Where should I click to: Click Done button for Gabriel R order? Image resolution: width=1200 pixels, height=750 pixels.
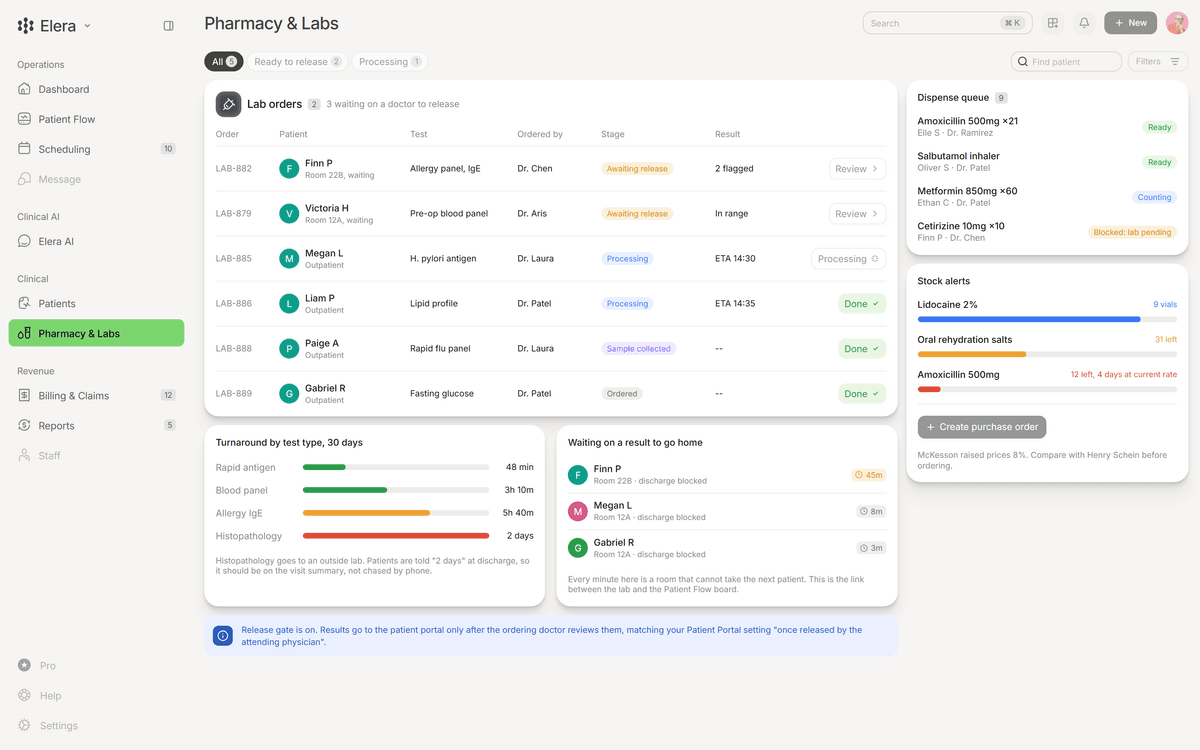click(862, 394)
